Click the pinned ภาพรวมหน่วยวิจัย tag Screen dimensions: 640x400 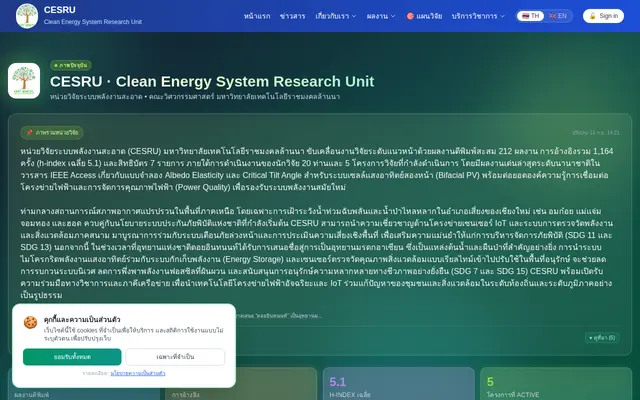click(52, 133)
